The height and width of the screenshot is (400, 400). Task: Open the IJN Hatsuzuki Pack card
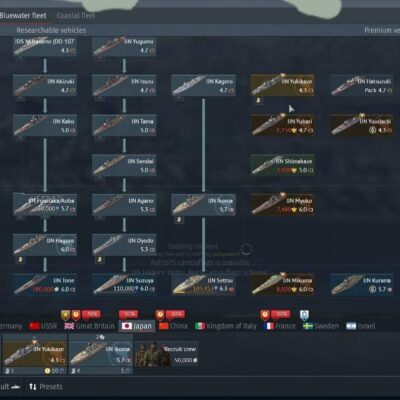point(362,86)
